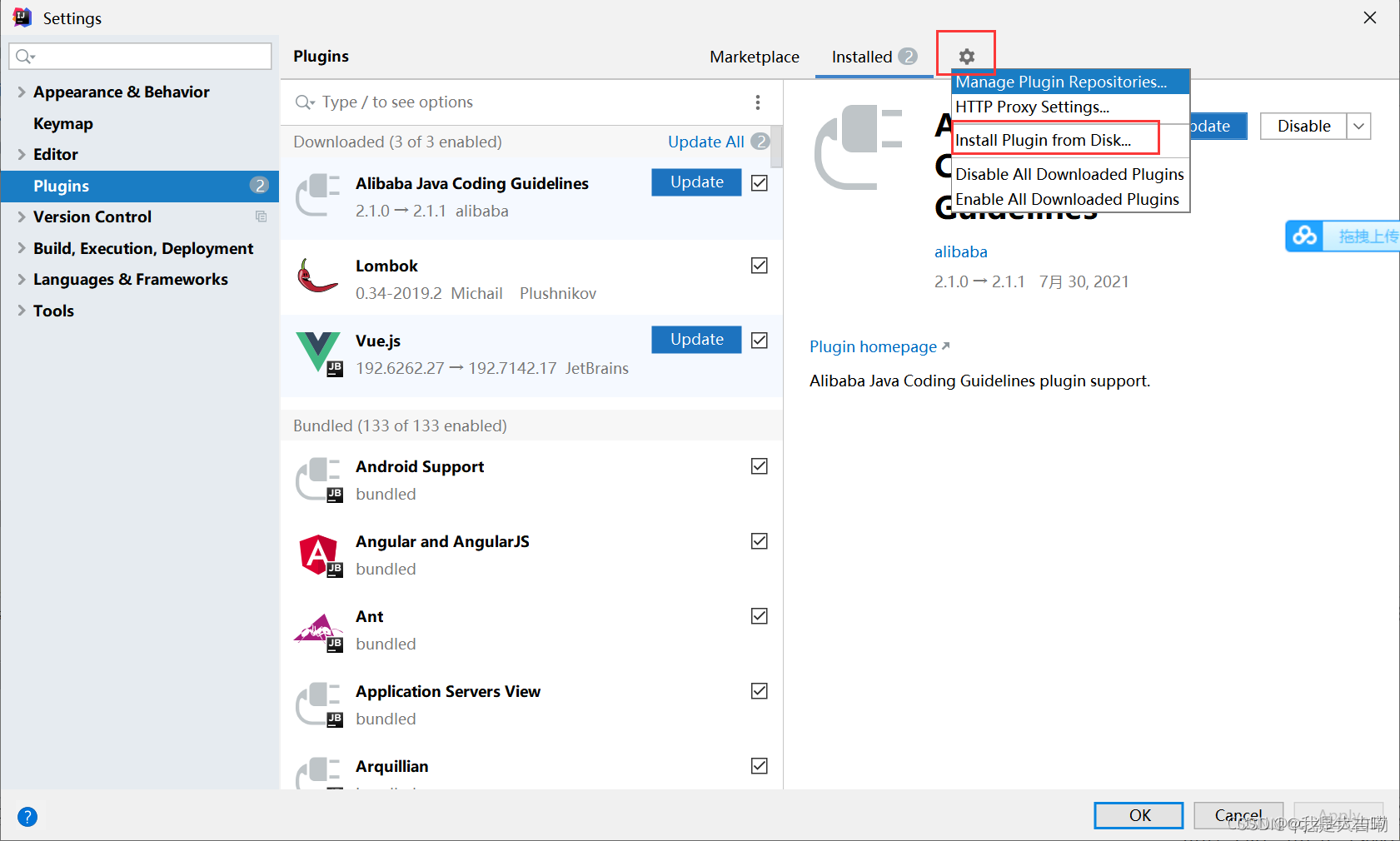Click the Cancel button
Image resolution: width=1400 pixels, height=841 pixels.
(x=1238, y=815)
